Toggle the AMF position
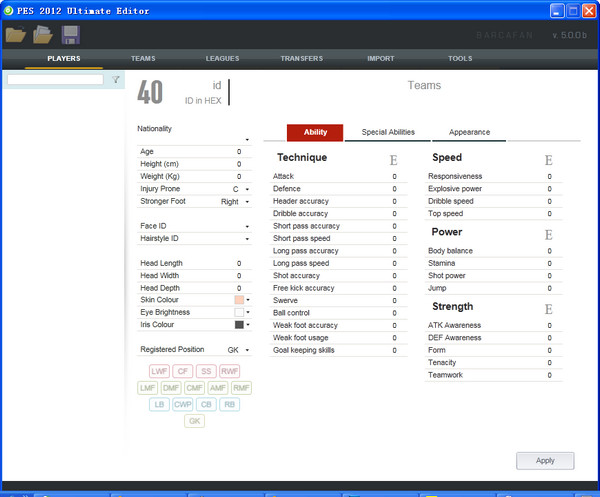Image resolution: width=600 pixels, height=497 pixels. 218,388
